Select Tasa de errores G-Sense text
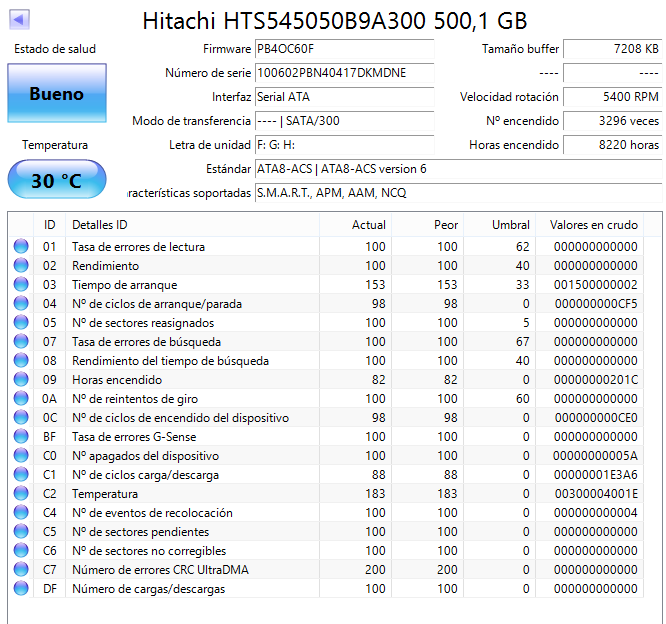 coord(134,437)
